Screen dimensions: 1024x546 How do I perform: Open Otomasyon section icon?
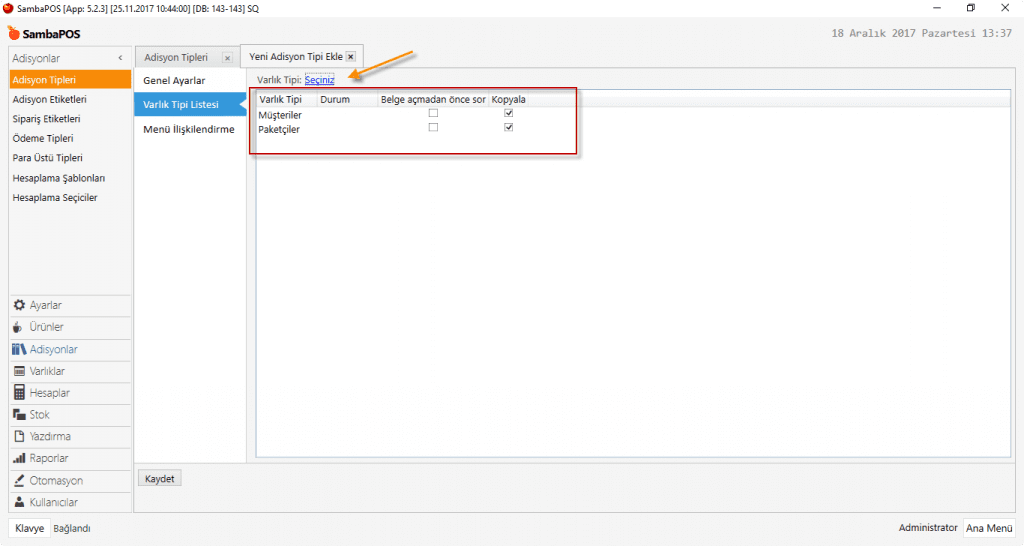point(19,481)
